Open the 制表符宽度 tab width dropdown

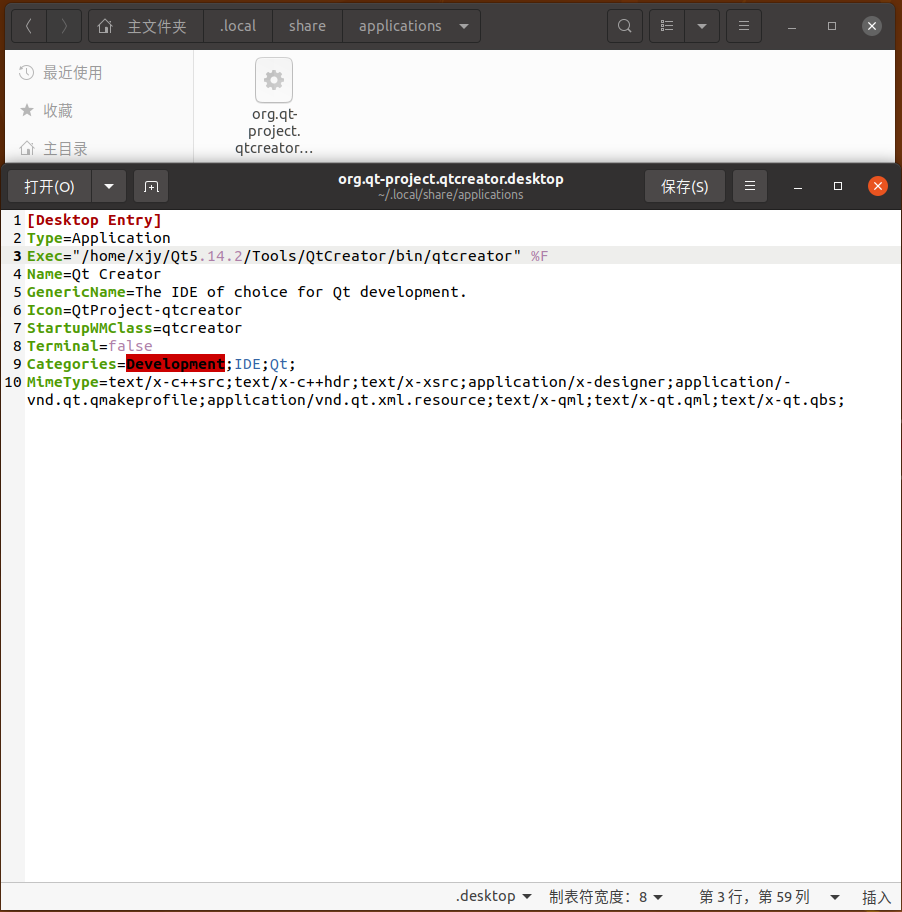[606, 896]
